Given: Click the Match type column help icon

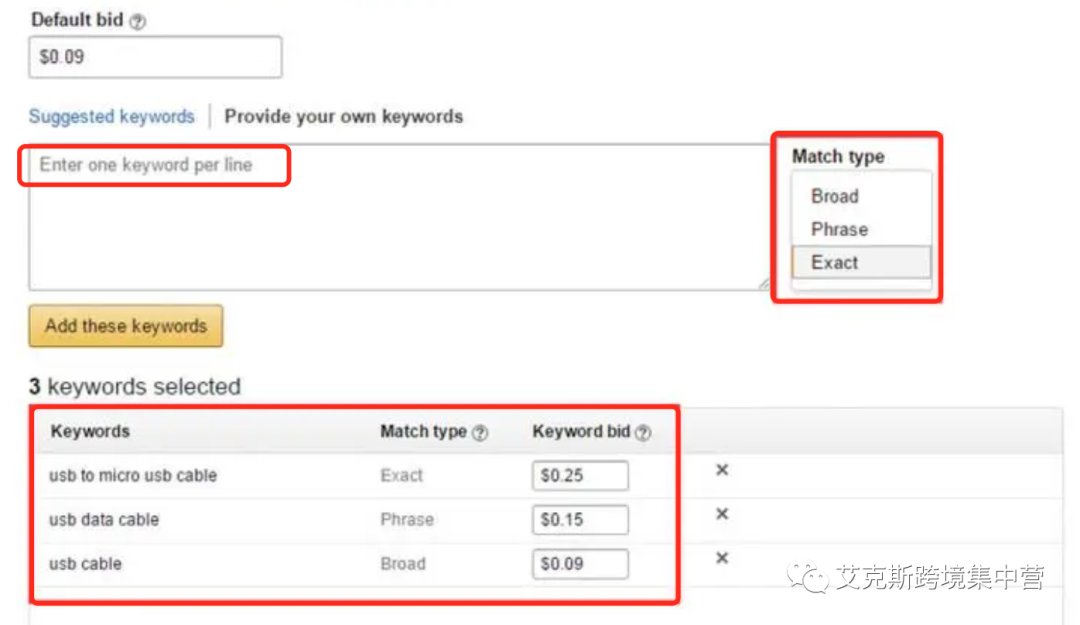Looking at the screenshot, I should 480,433.
